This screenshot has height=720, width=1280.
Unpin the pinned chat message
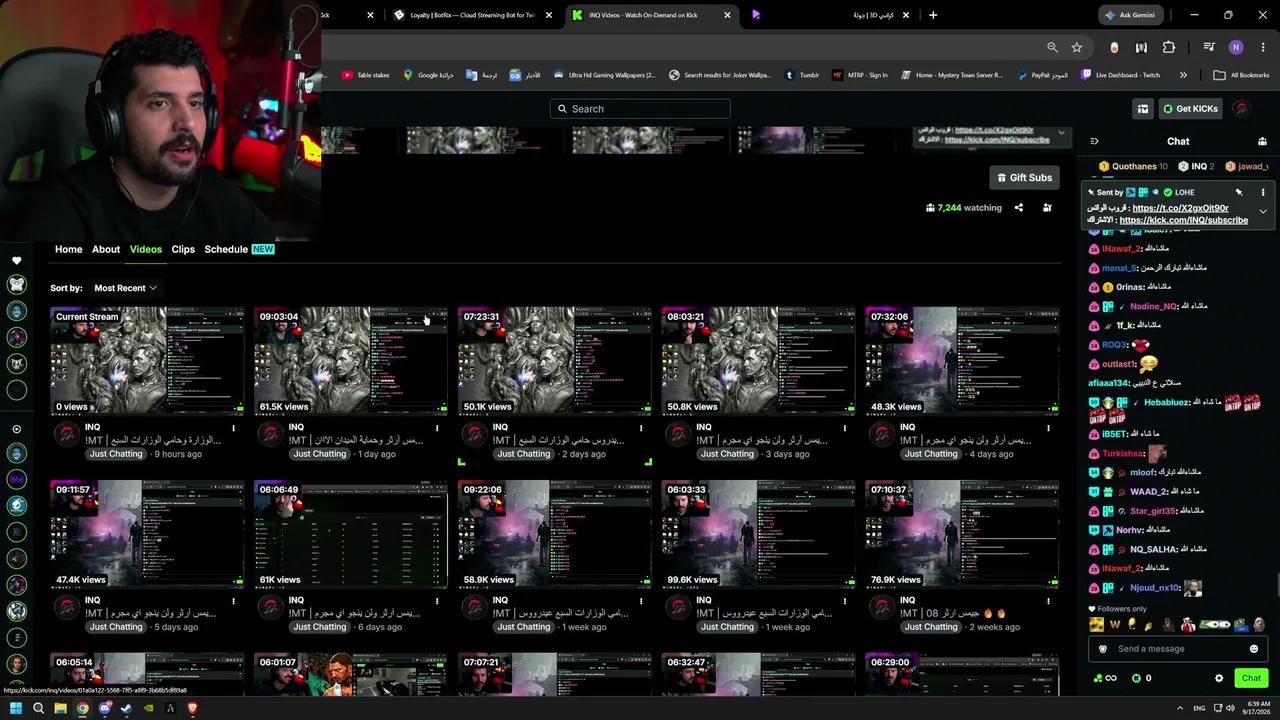(x=1238, y=192)
